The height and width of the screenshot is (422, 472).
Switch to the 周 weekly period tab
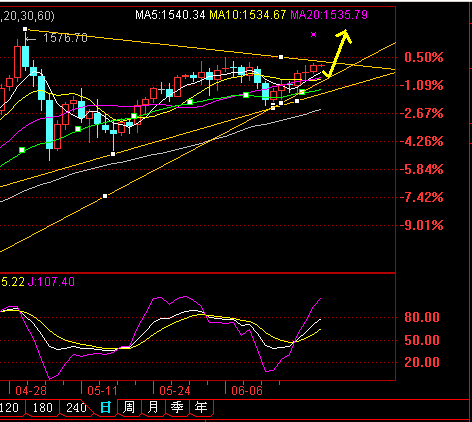pyautogui.click(x=129, y=408)
